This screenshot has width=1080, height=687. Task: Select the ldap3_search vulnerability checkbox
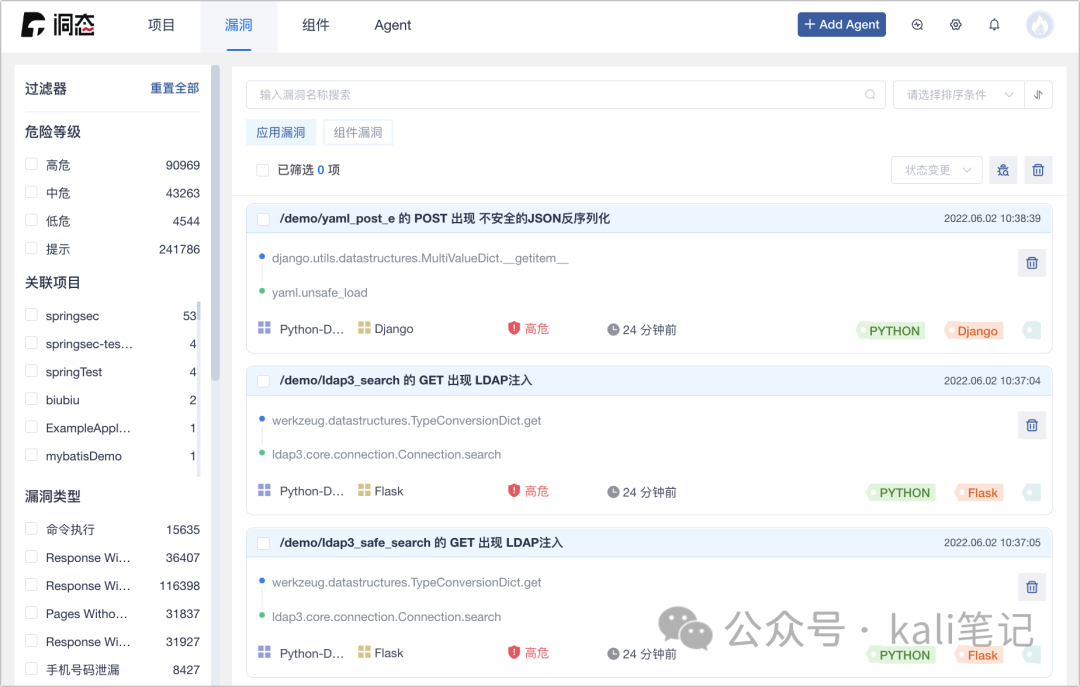(263, 381)
